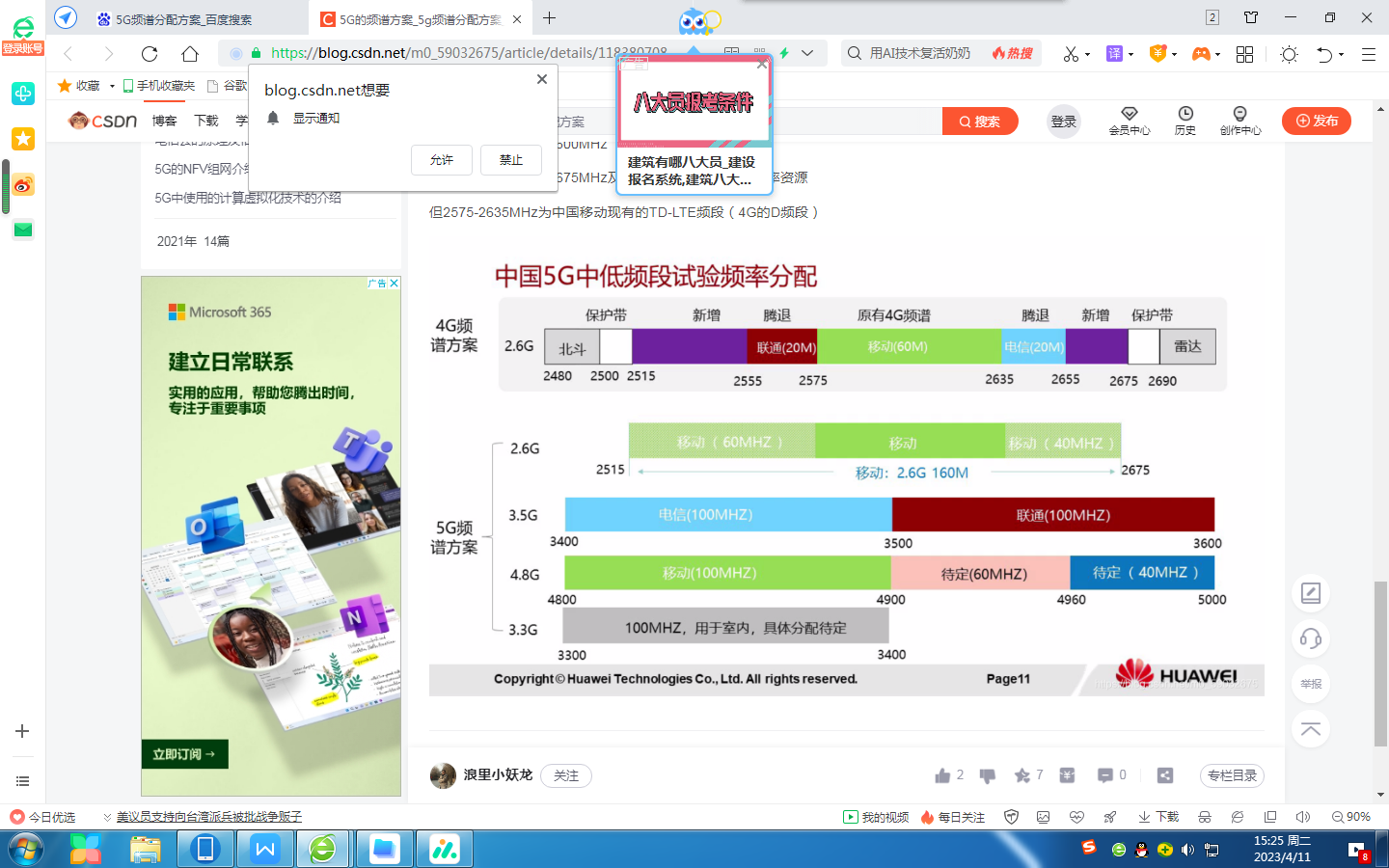Open CSDN 创作中心 lightbulb icon
Image resolution: width=1389 pixels, height=868 pixels.
point(1239,114)
